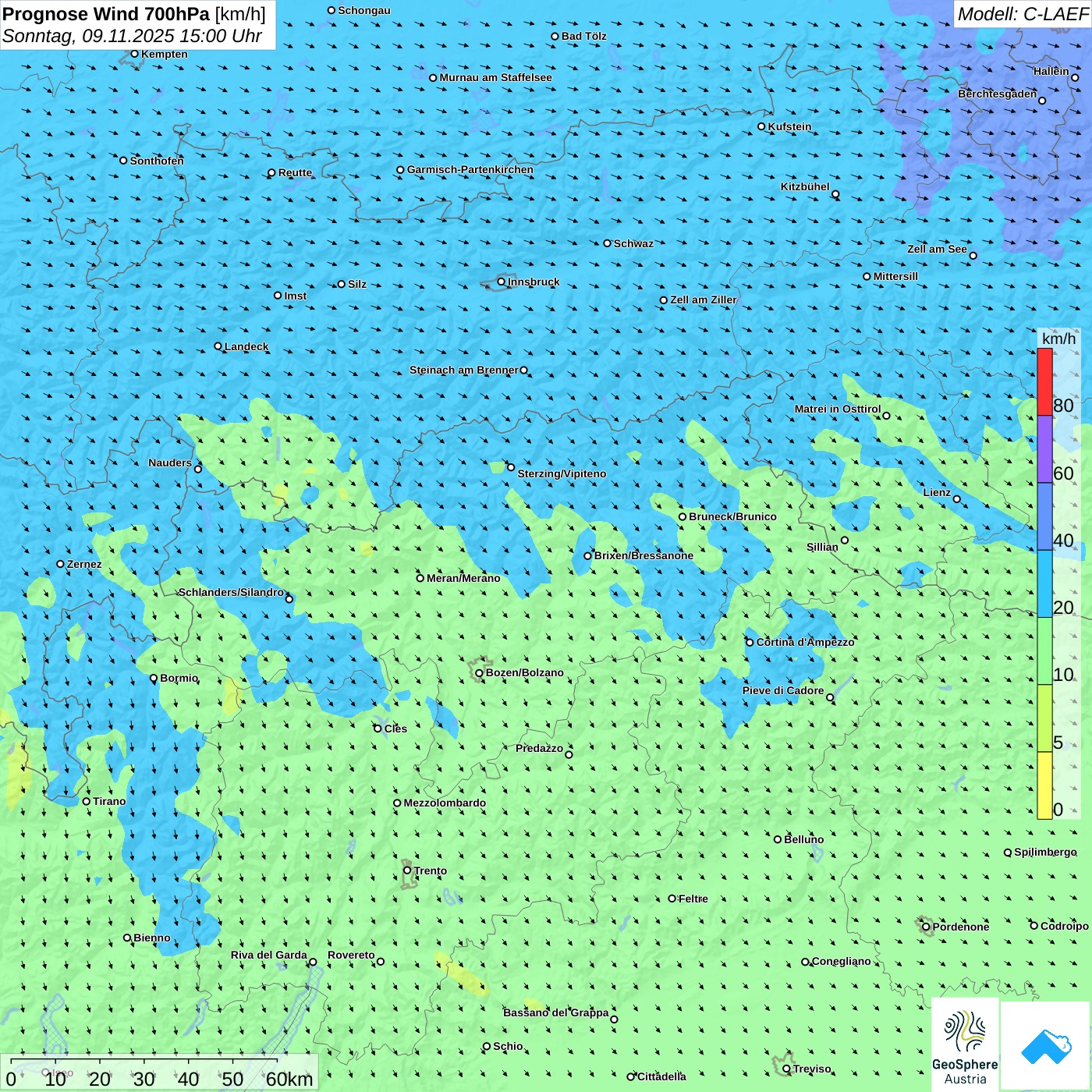Click the Pordenone city marker

927,927
